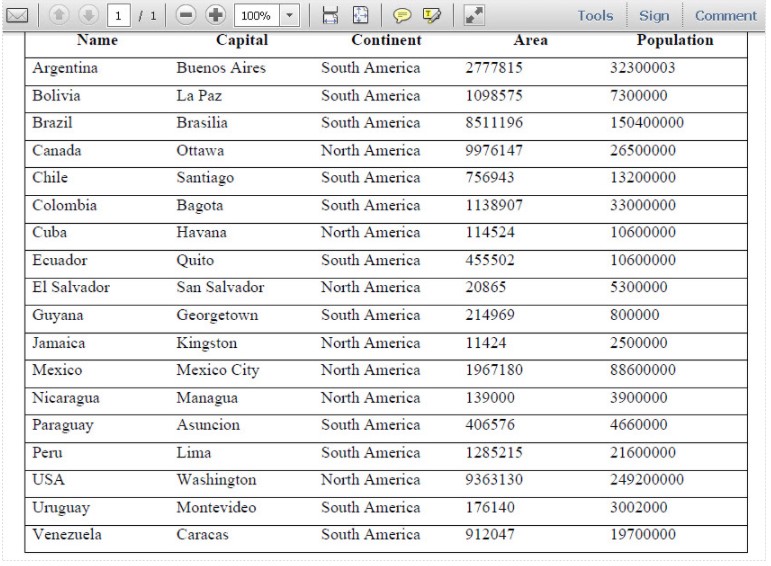
Task: Select the El Salvador name cell
Action: [71, 287]
